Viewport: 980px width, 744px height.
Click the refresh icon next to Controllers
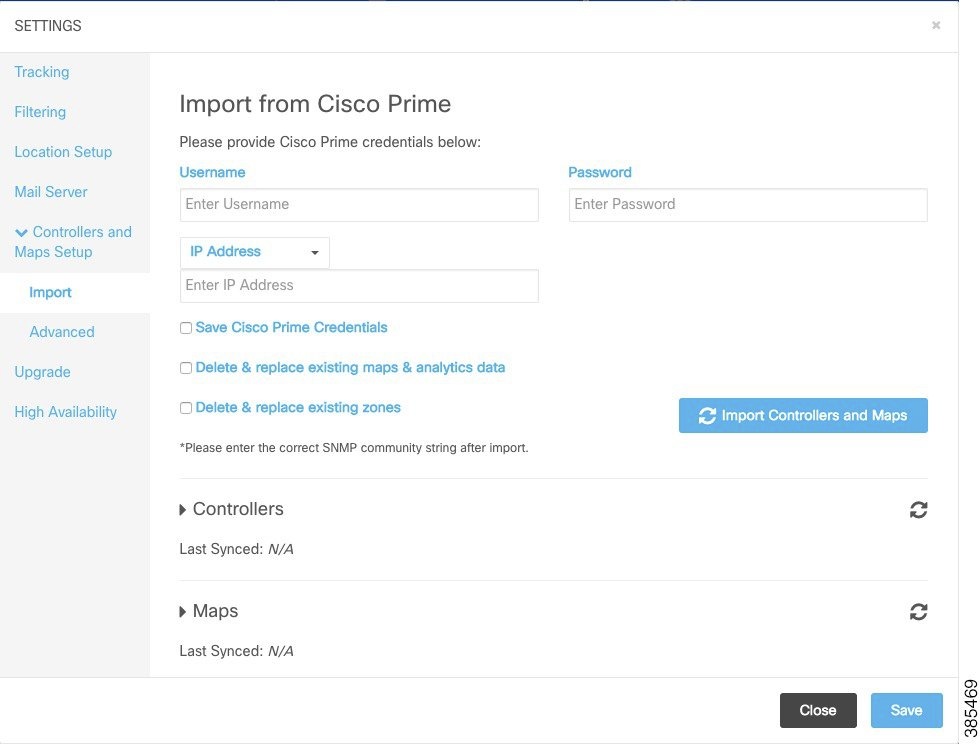coord(919,510)
